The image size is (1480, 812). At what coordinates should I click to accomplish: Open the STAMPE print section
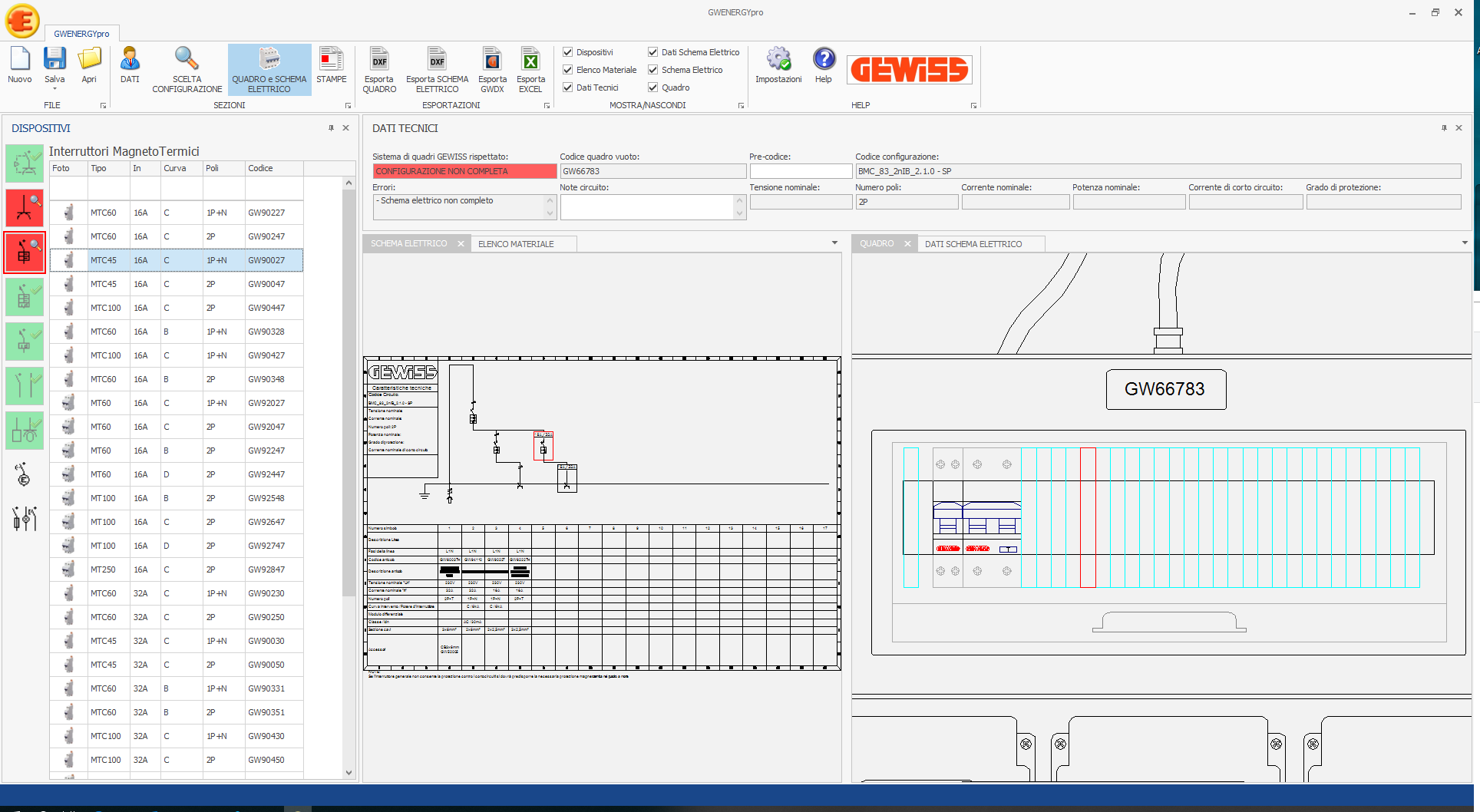(332, 65)
